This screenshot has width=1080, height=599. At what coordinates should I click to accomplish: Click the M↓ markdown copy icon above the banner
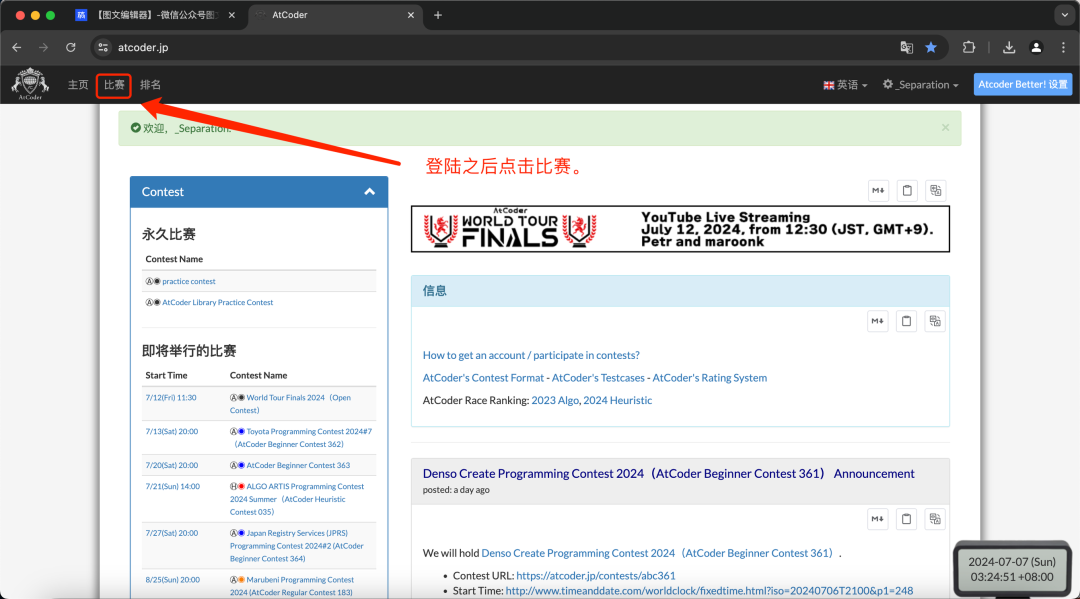877,190
